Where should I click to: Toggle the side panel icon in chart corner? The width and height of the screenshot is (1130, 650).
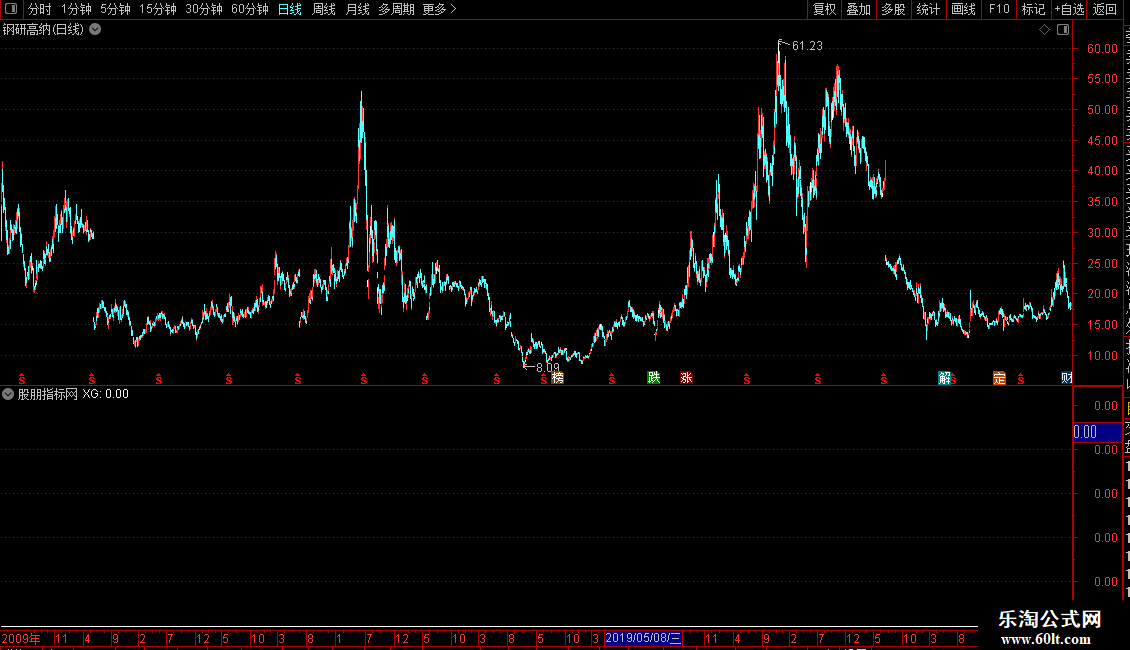(1063, 30)
